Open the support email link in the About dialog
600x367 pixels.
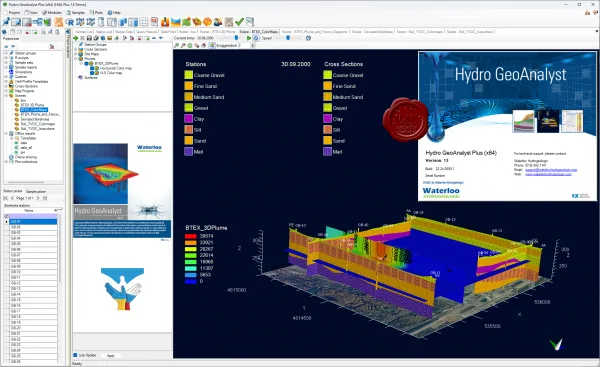click(551, 170)
